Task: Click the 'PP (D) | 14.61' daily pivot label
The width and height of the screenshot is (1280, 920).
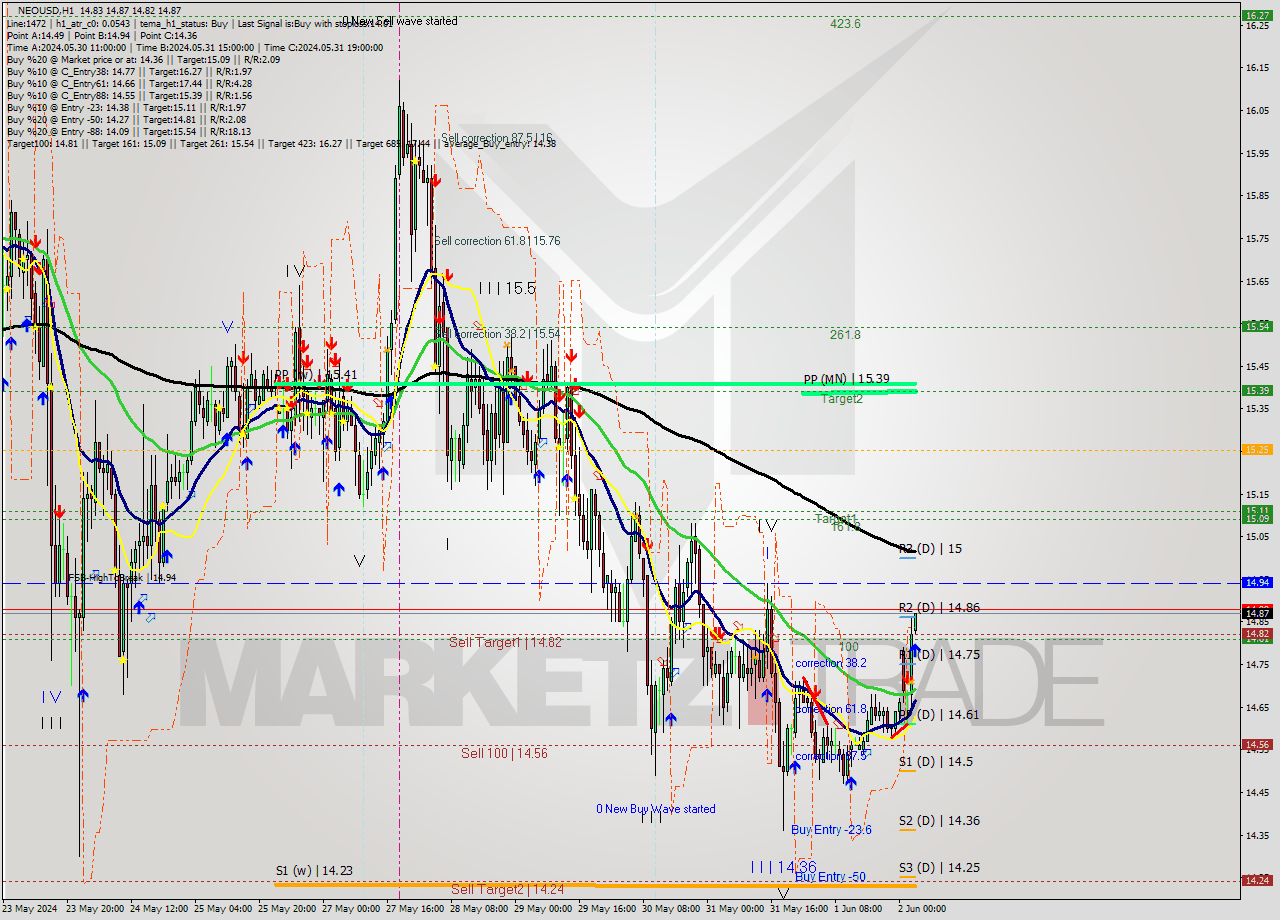Action: pyautogui.click(x=939, y=714)
